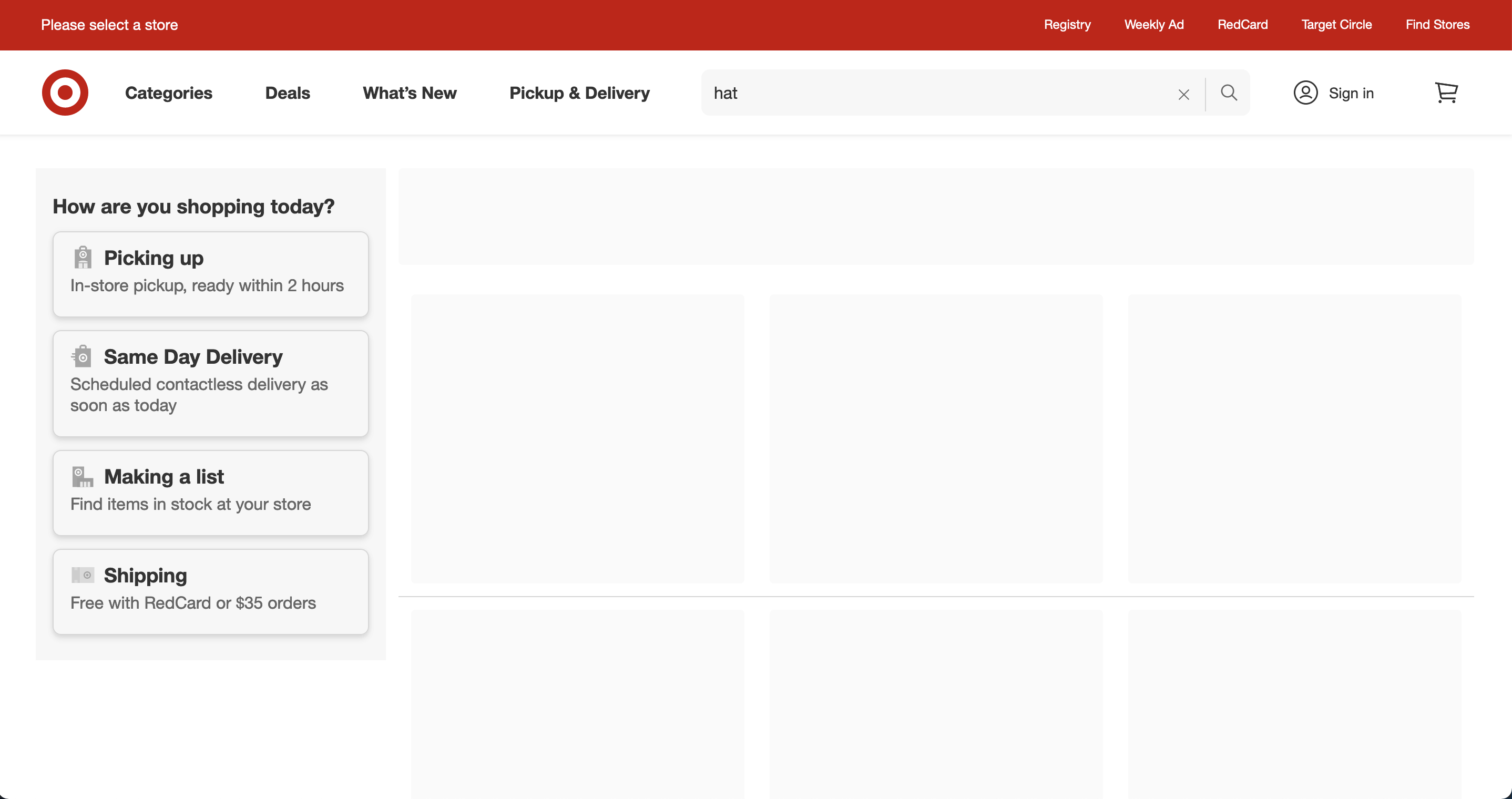The width and height of the screenshot is (1512, 799).
Task: Open the Registry page
Action: pyautogui.click(x=1067, y=25)
